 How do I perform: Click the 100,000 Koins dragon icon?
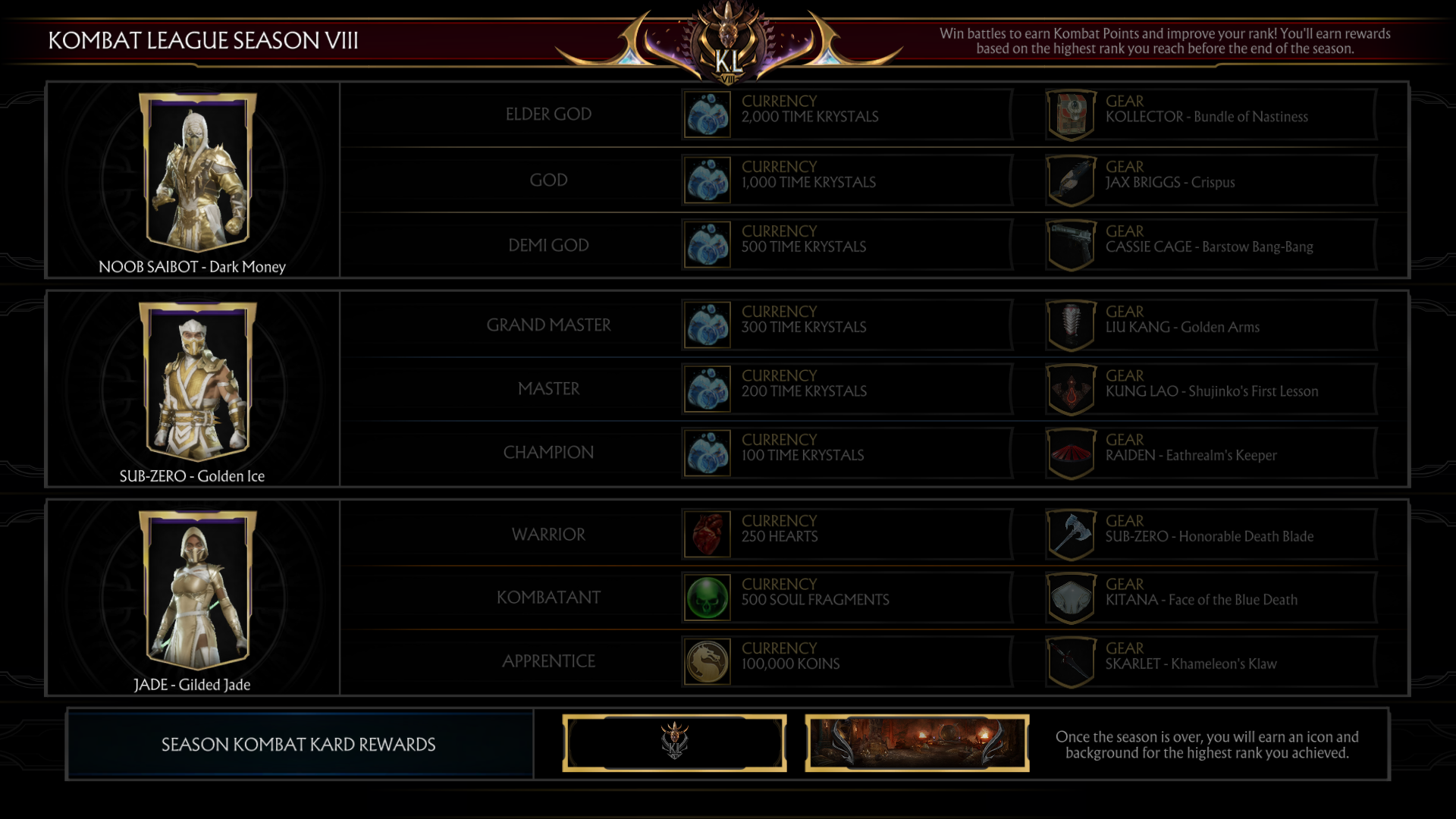pos(707,661)
